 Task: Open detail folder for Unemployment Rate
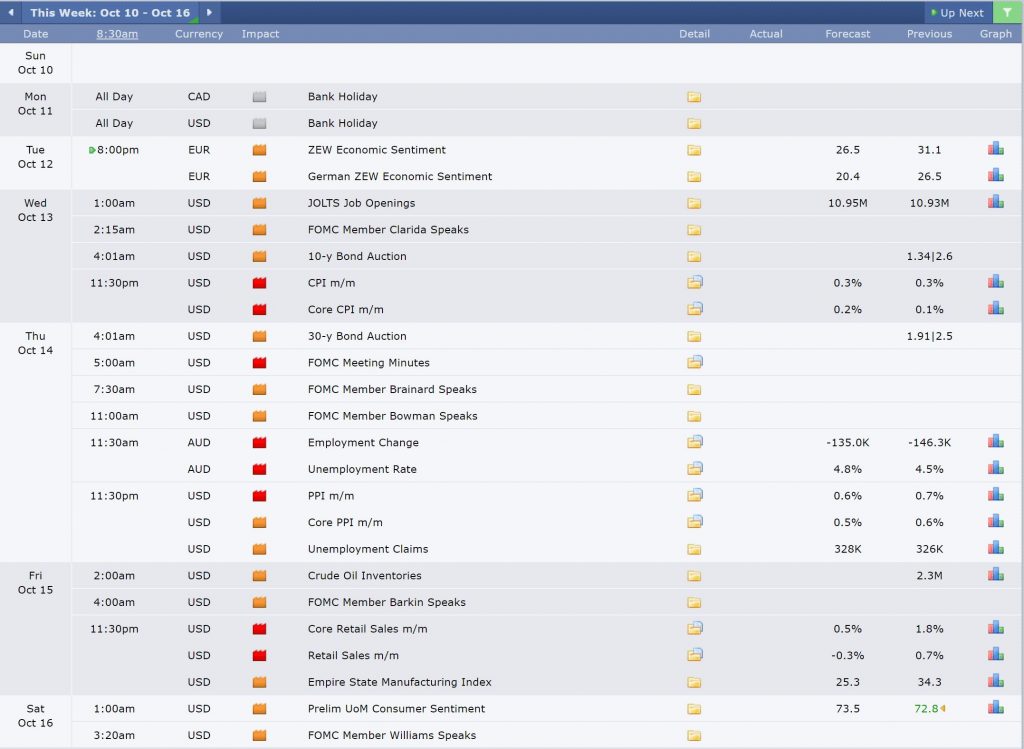click(695, 469)
